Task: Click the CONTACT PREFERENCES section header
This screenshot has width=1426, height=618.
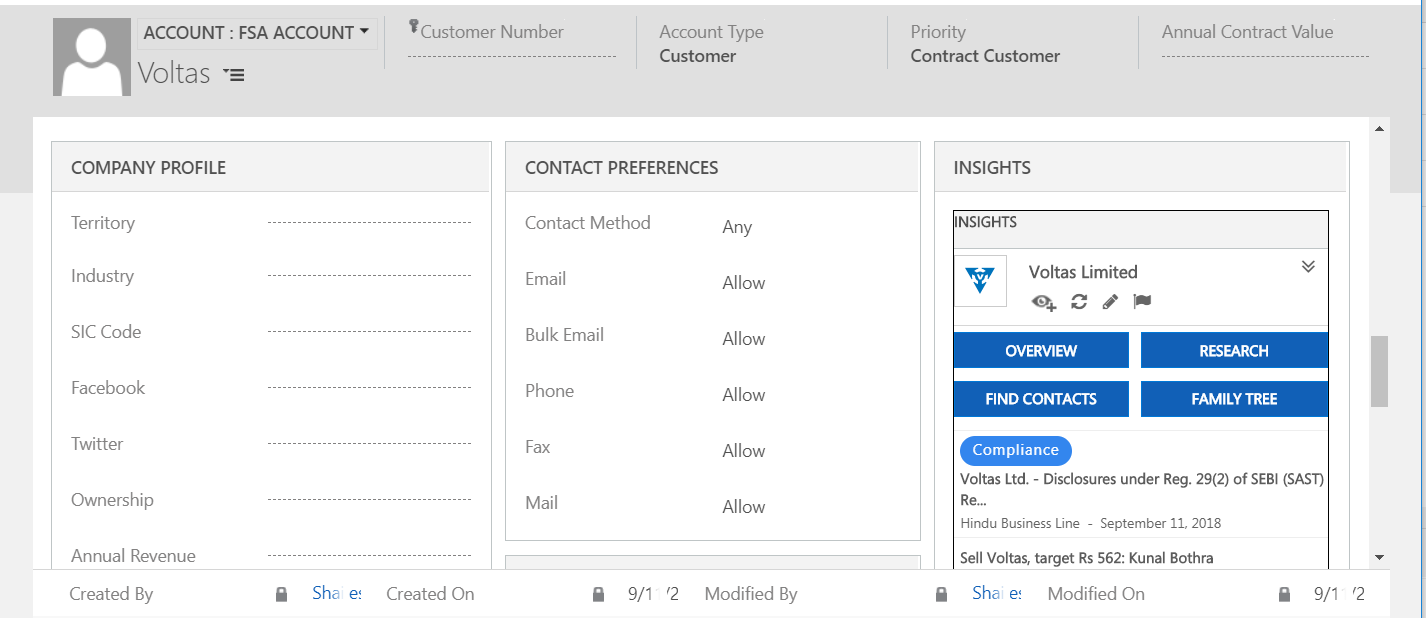Action: pyautogui.click(x=712, y=168)
